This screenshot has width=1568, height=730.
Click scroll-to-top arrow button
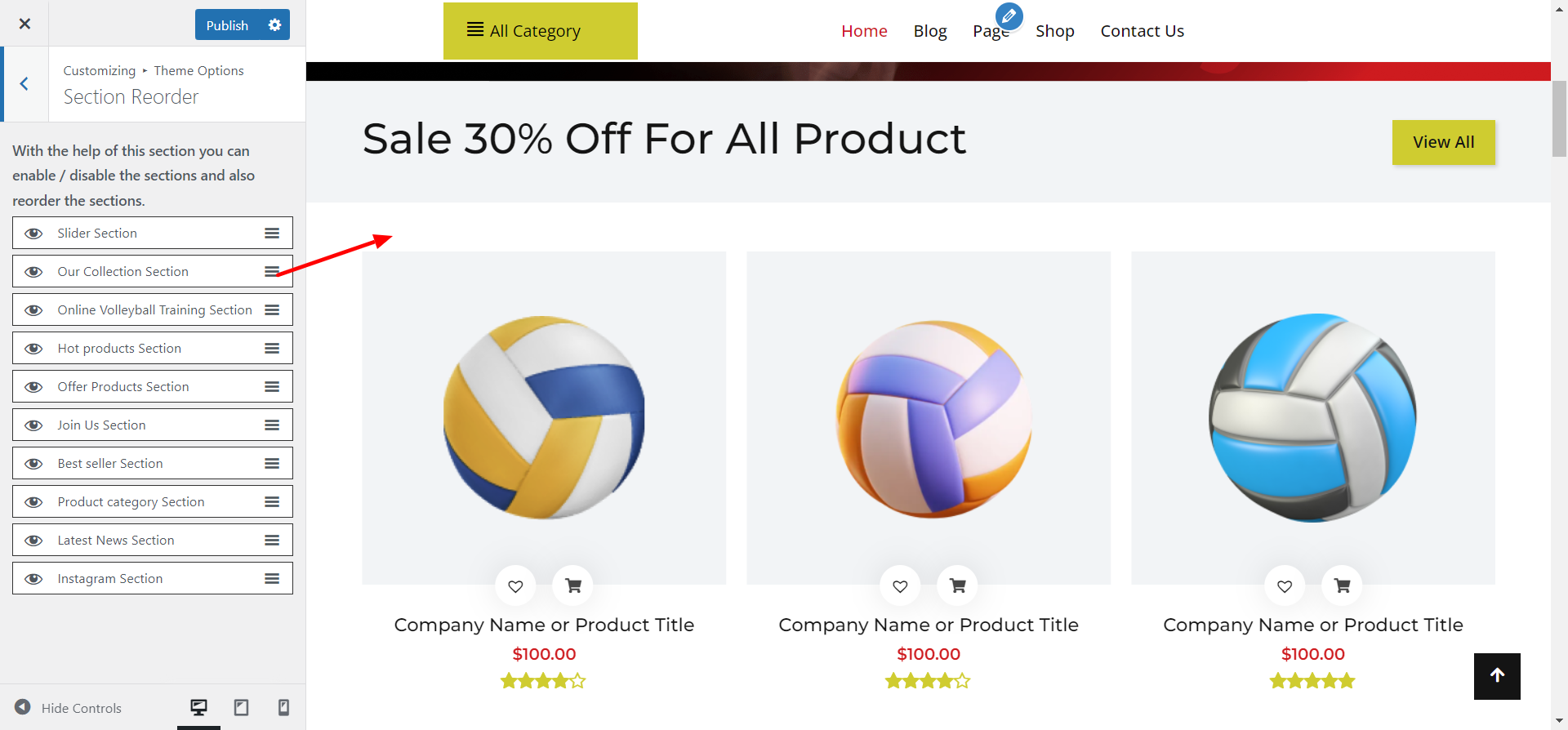coord(1497,676)
